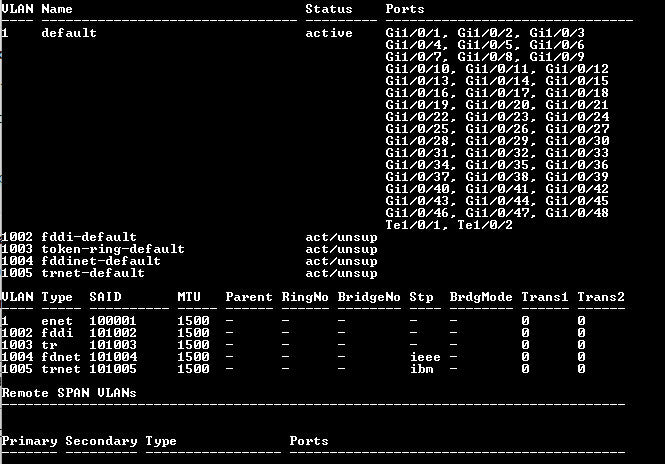
Task: Click 'RingNo' column header
Action: [x=305, y=296]
